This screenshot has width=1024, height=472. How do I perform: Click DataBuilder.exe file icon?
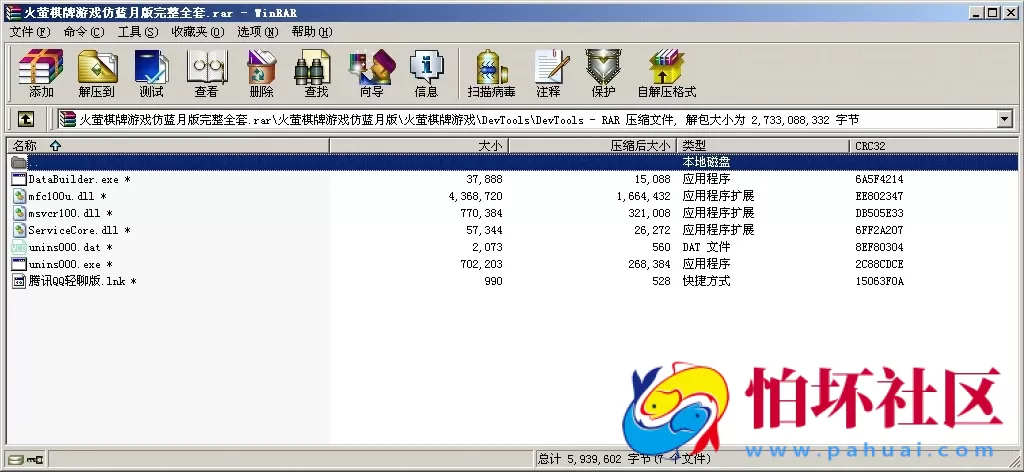click(19, 179)
